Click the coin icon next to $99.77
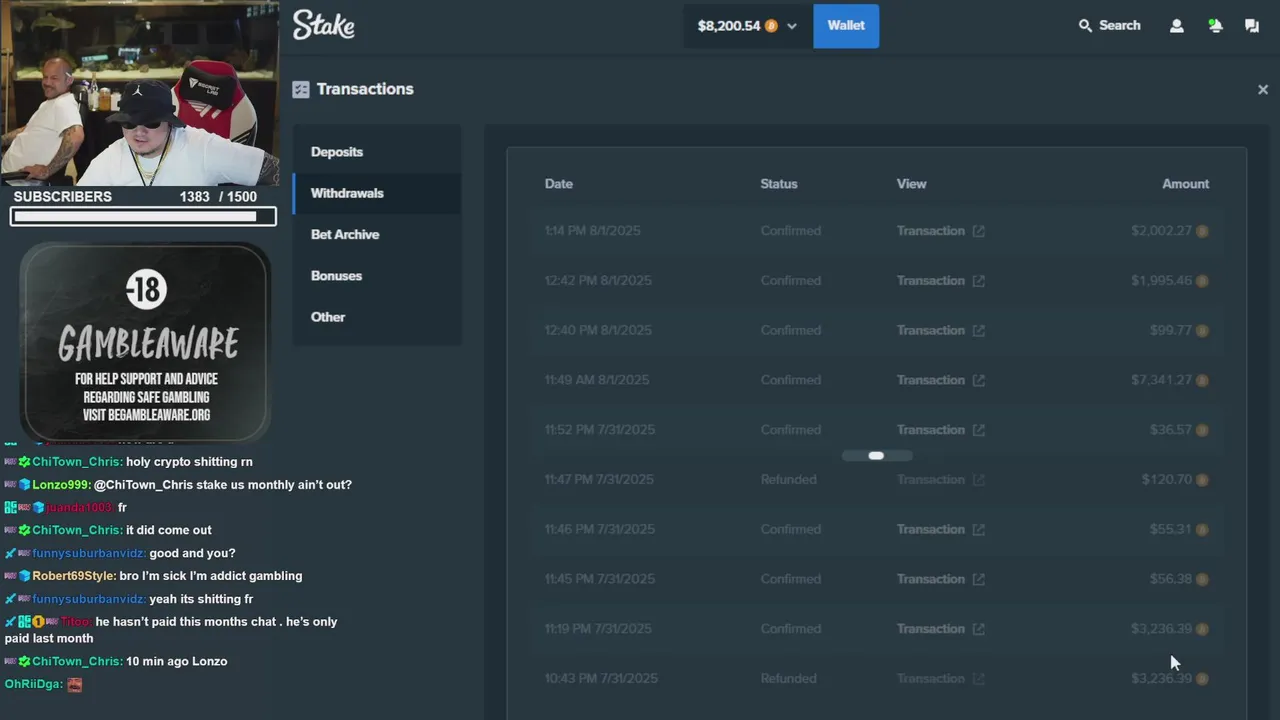The image size is (1280, 720). pos(1202,330)
